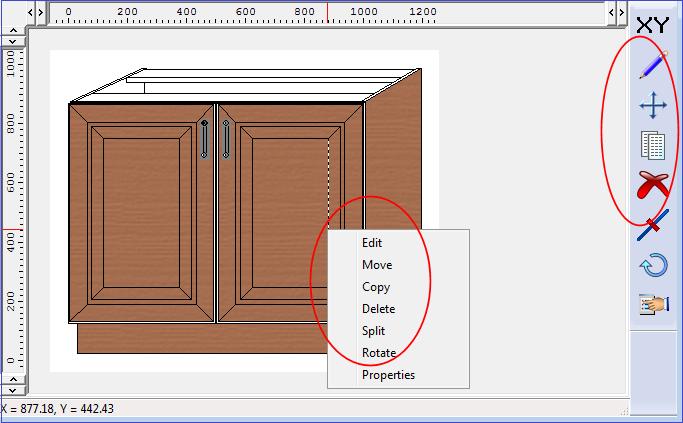
Task: Open the Properties hand icon tool
Action: 653,304
